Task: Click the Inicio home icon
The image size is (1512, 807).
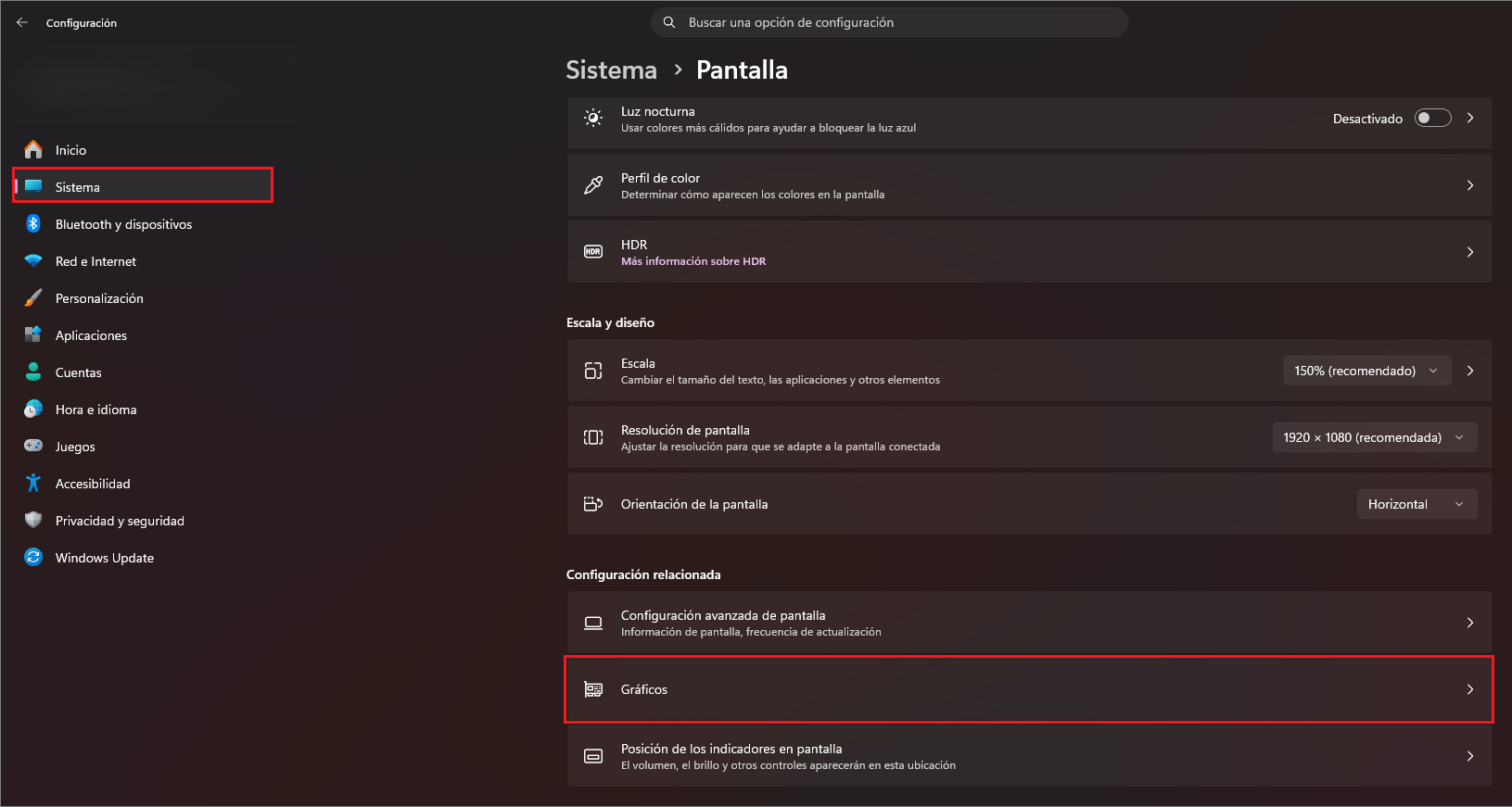Action: [x=33, y=149]
